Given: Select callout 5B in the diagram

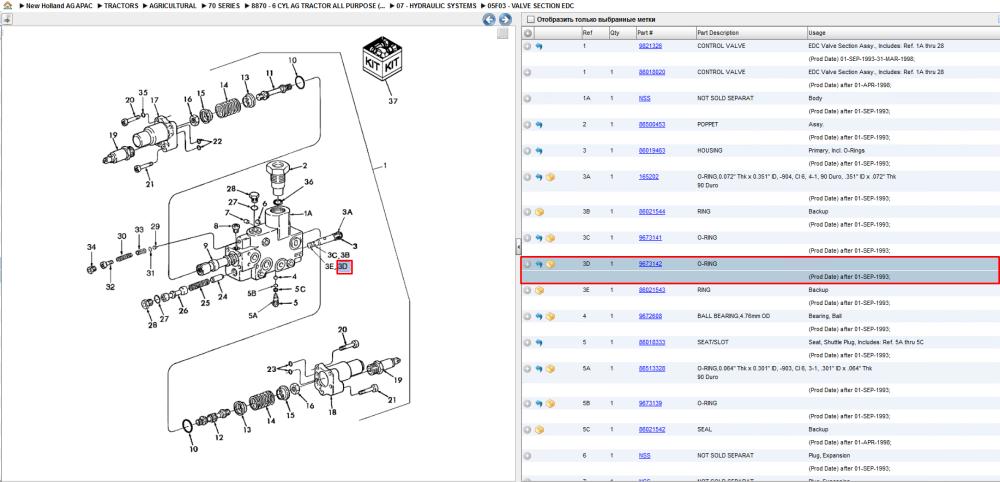Looking at the screenshot, I should (x=252, y=293).
